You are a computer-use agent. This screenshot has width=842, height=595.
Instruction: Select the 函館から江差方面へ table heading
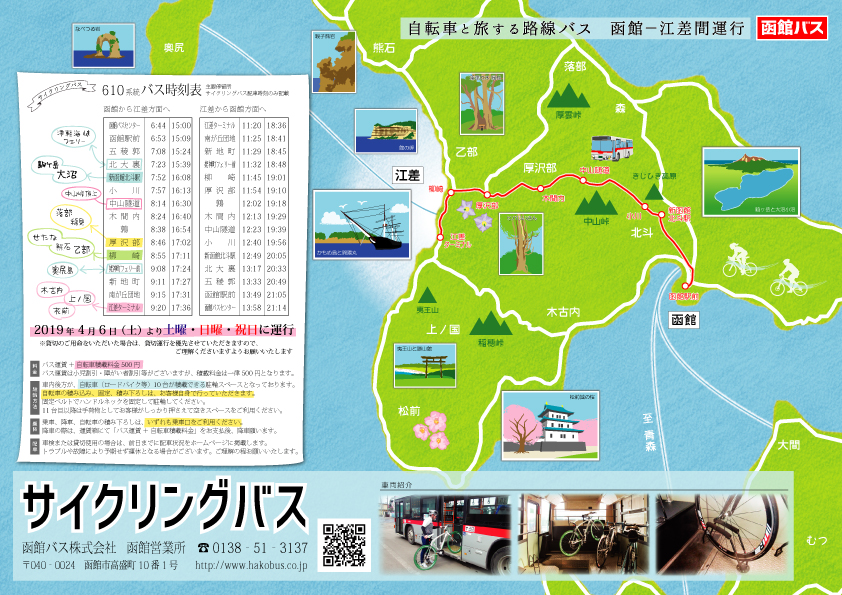click(136, 109)
